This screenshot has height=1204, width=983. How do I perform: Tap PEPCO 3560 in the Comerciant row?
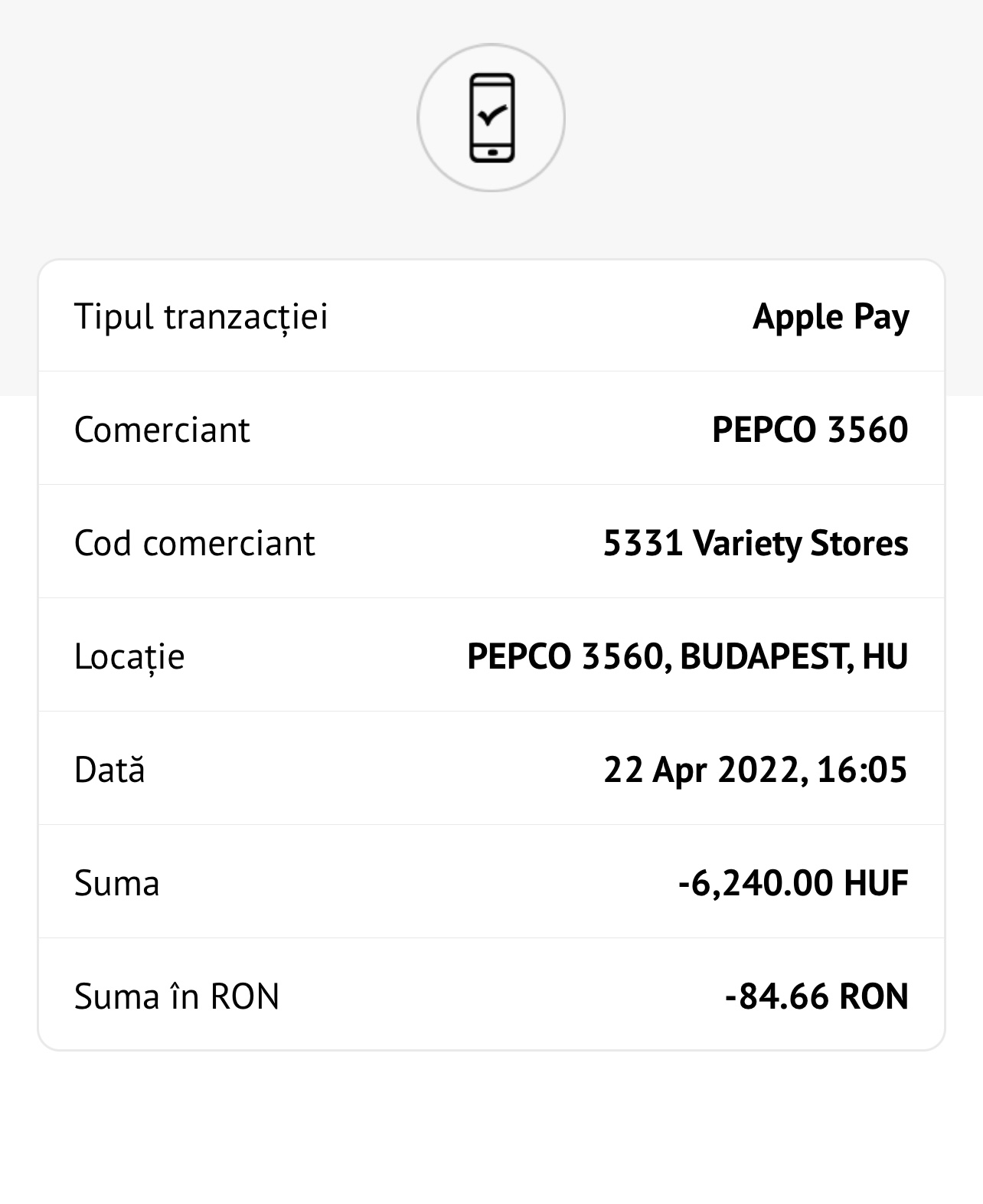point(810,430)
